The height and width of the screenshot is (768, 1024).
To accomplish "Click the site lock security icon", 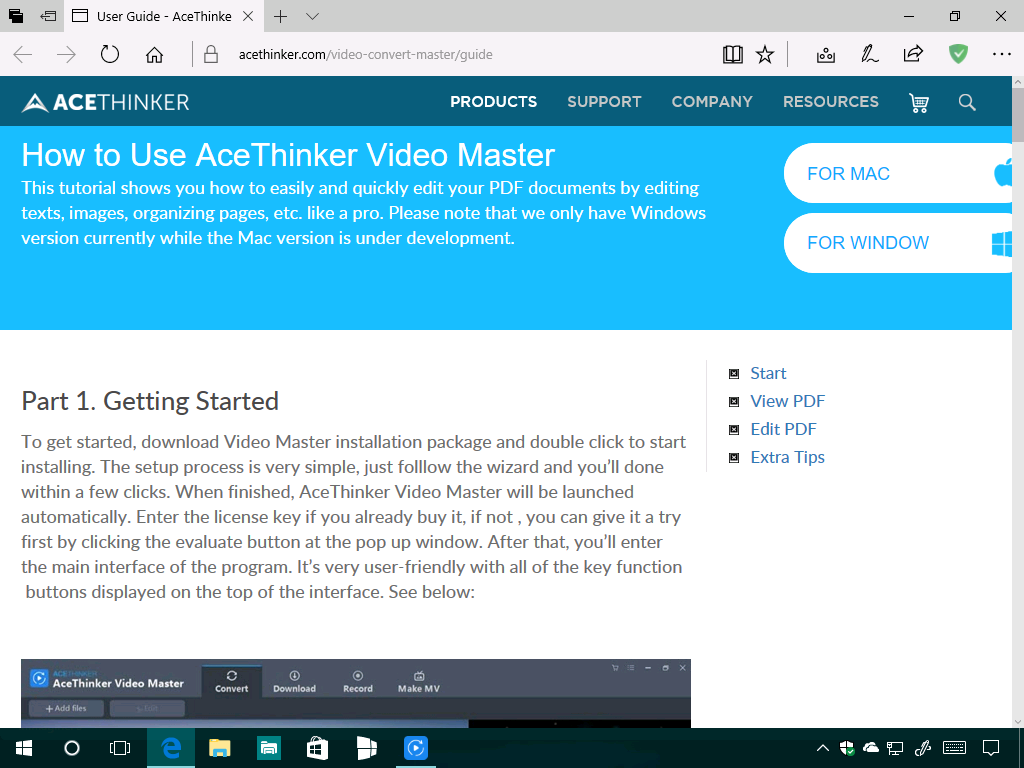I will (211, 54).
